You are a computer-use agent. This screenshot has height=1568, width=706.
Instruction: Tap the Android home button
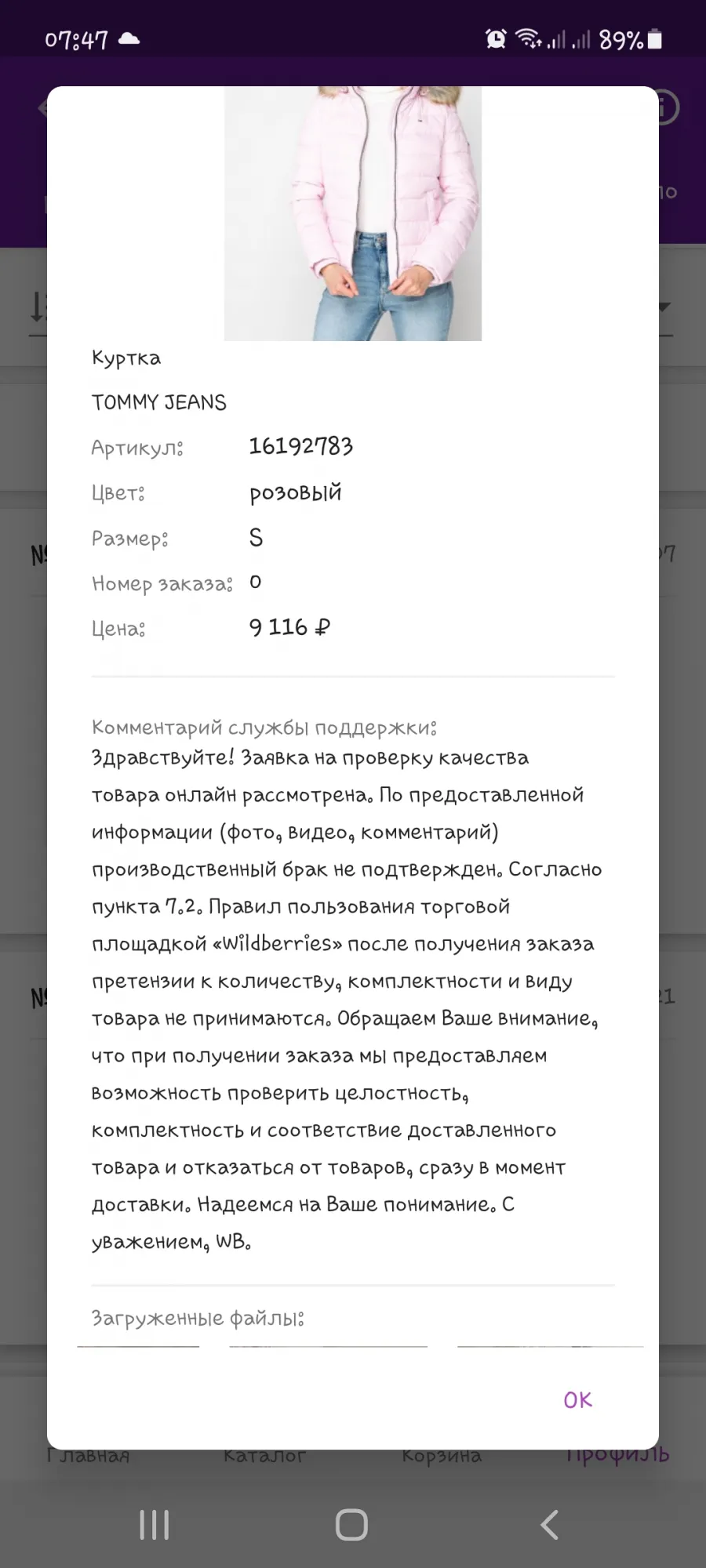351,1525
